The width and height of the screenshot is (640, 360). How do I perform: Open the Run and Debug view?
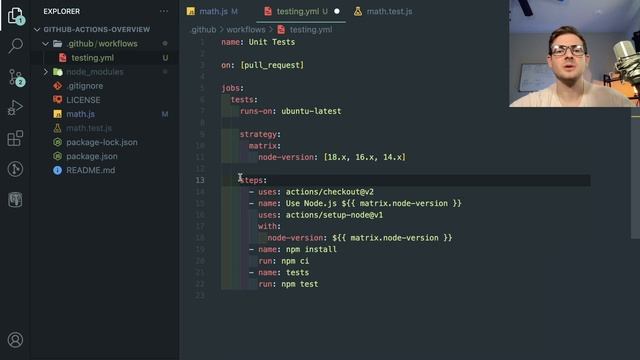pos(16,108)
